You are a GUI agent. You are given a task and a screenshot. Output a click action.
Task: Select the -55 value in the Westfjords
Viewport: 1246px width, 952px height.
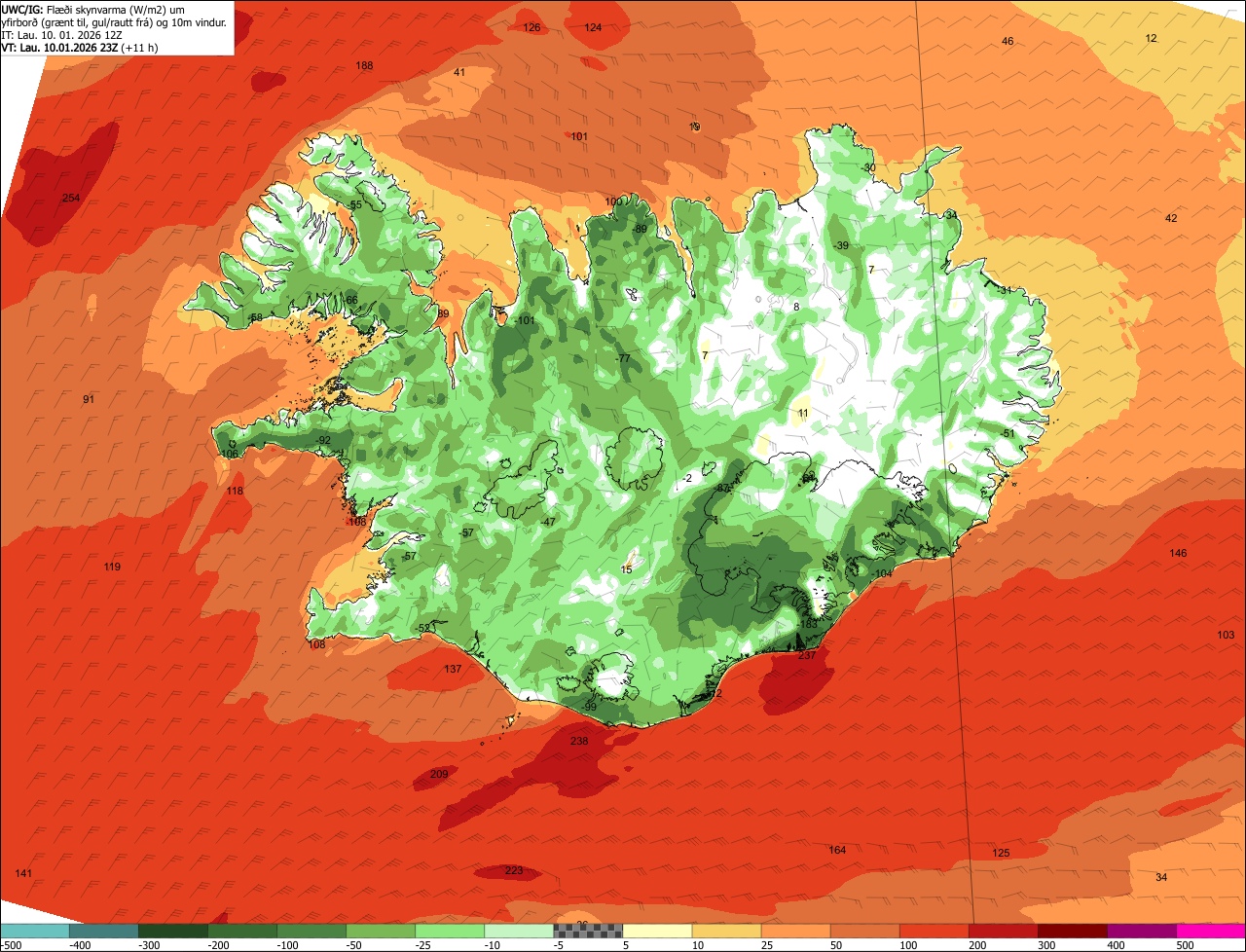coord(355,205)
